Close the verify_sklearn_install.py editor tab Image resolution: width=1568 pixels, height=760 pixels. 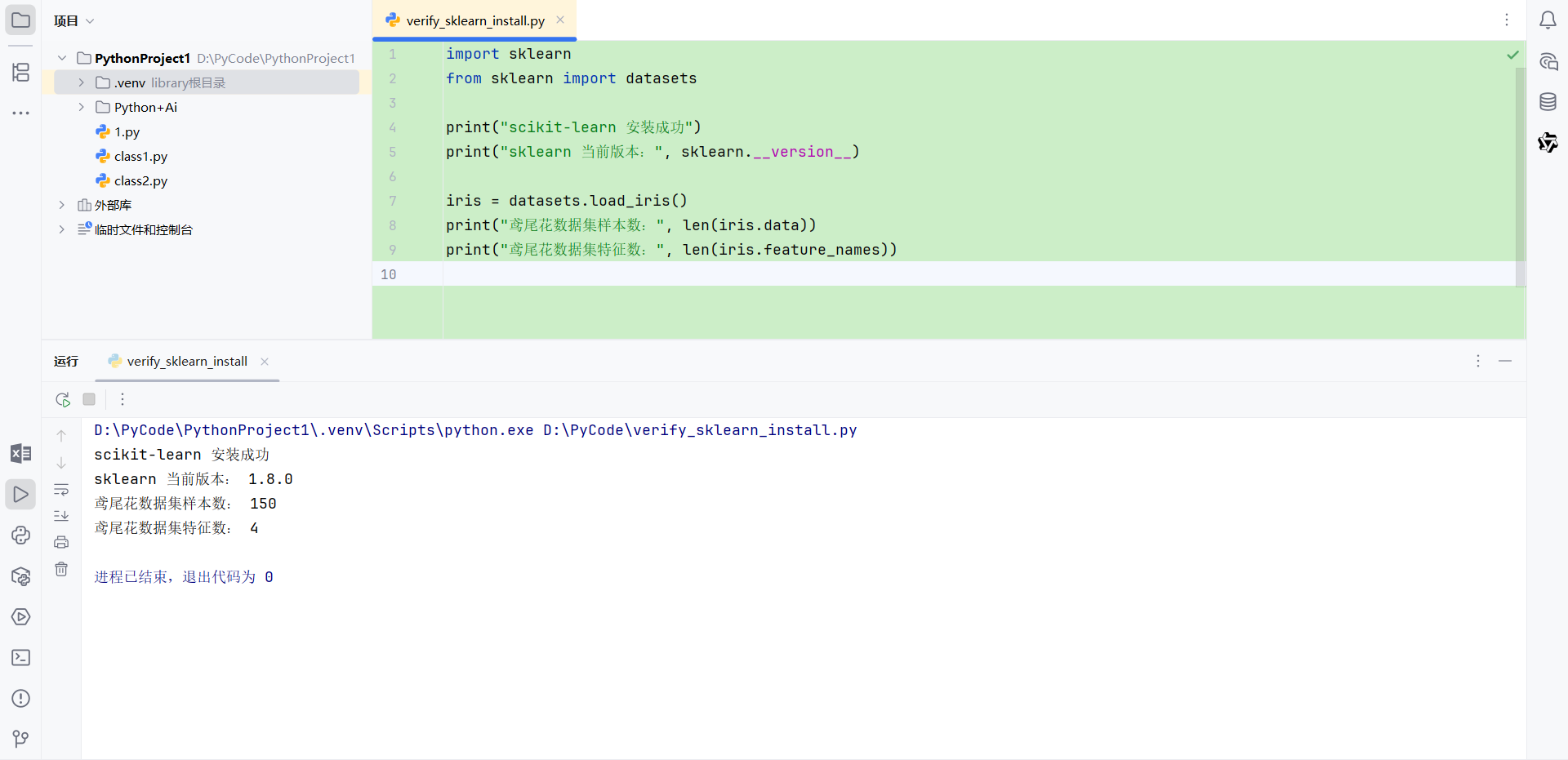point(560,20)
